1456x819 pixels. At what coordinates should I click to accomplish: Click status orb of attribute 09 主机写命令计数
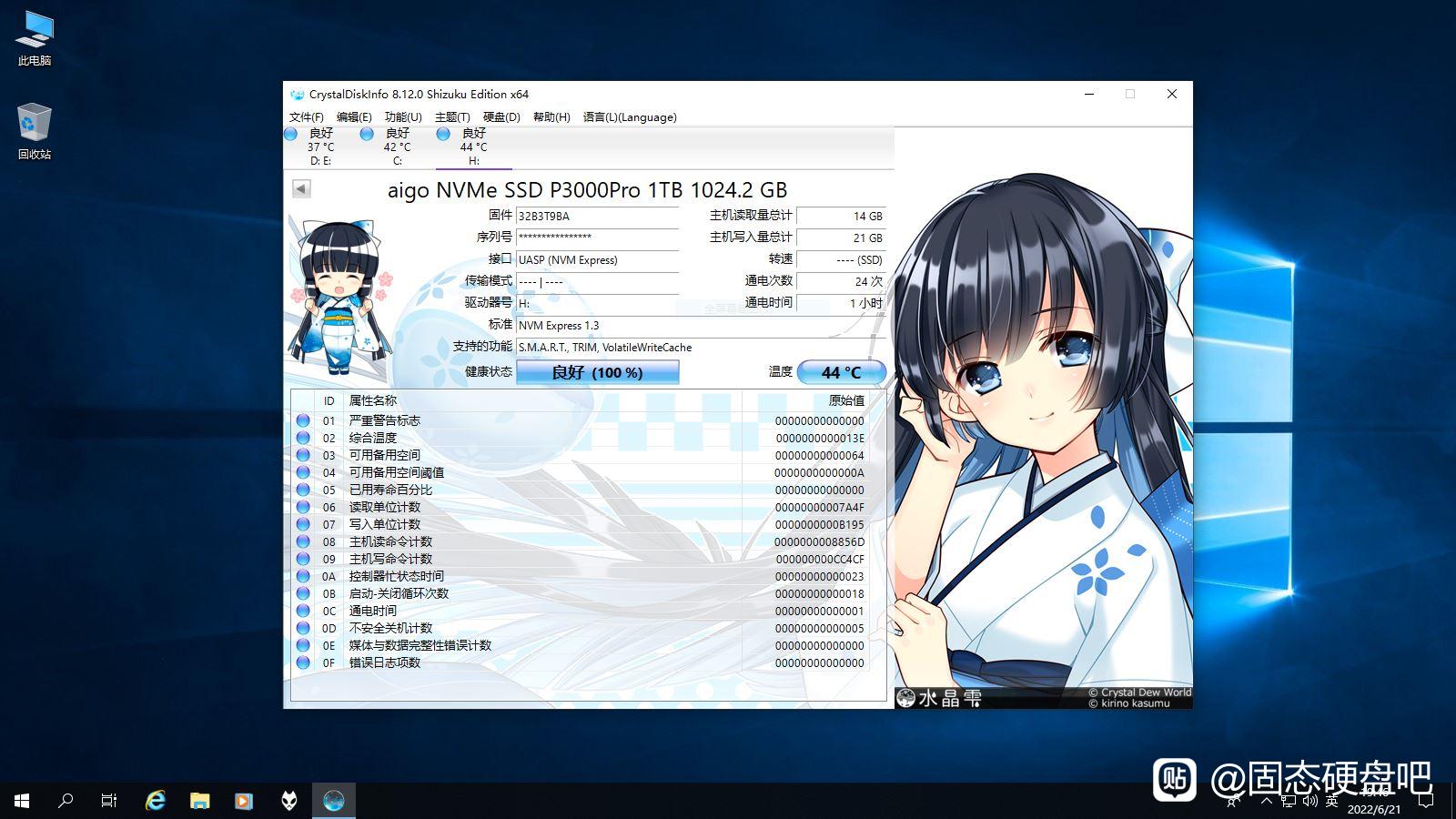(x=303, y=559)
